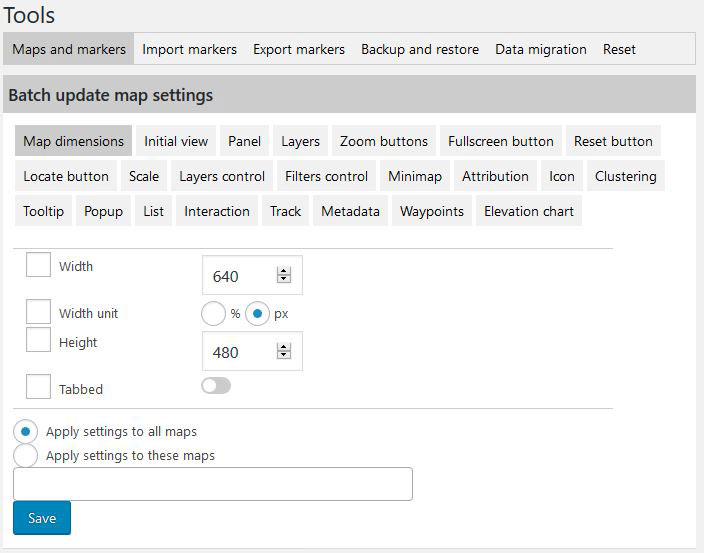The width and height of the screenshot is (704, 553).
Task: Check the Width checkbox
Action: 38,264
